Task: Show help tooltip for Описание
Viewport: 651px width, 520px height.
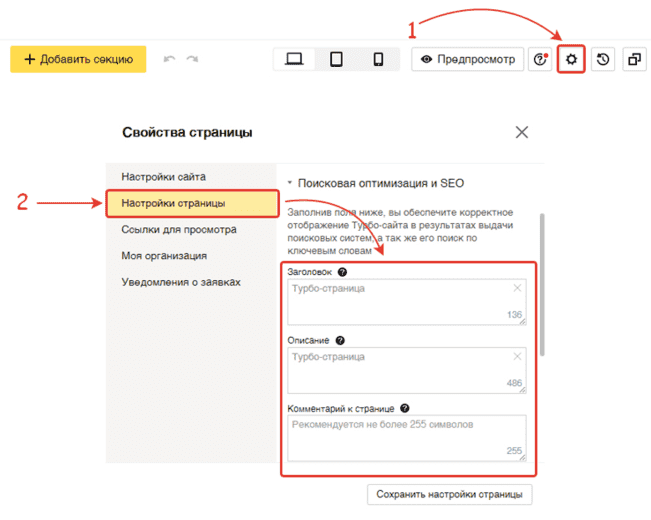Action: [340, 341]
